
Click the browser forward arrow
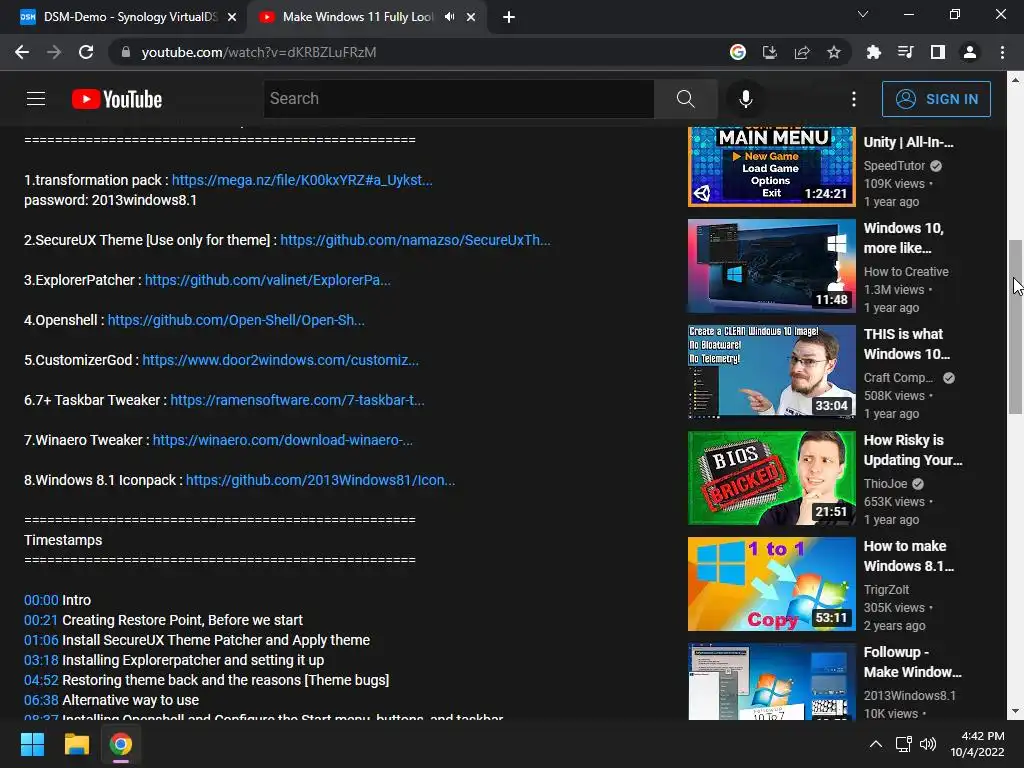click(x=54, y=52)
